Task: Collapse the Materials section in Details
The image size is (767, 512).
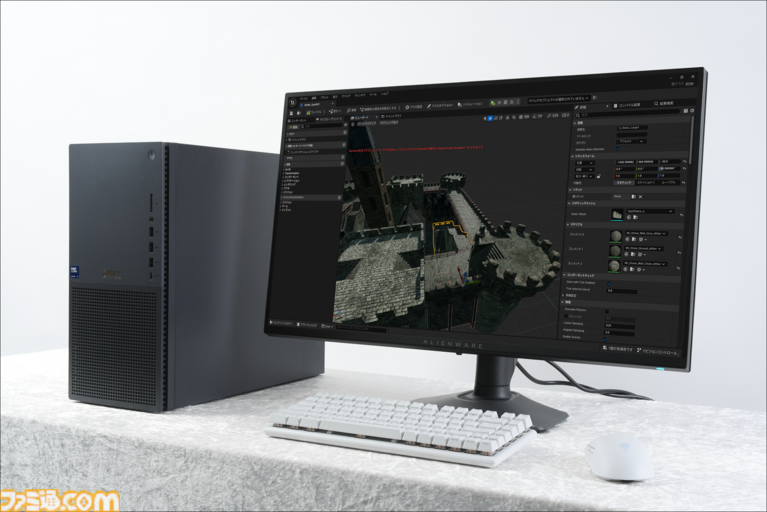Action: [568, 224]
